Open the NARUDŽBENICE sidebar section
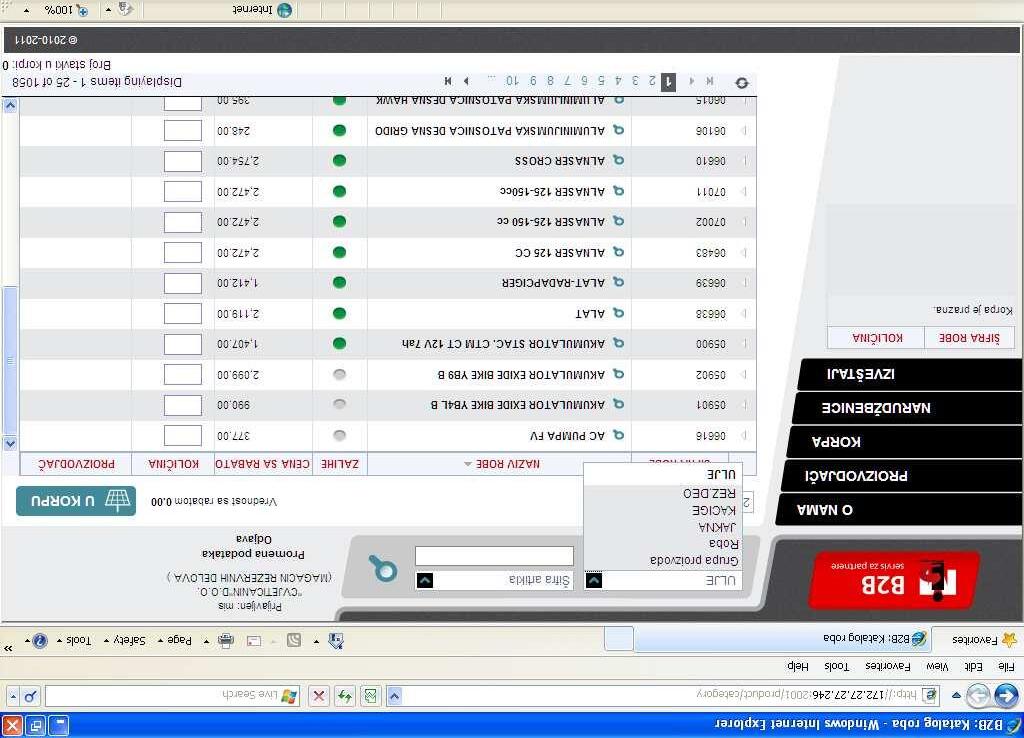The image size is (1024, 738). pos(907,408)
